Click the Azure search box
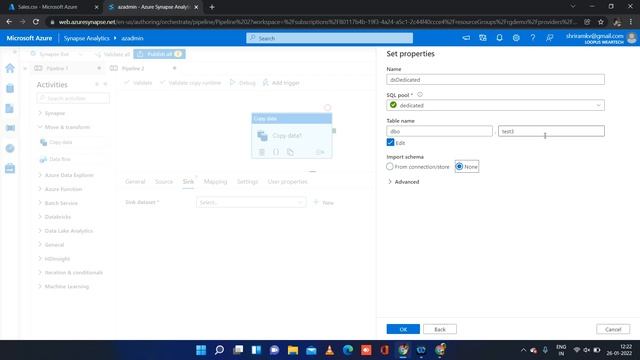640x360 pixels. pyautogui.click(x=329, y=38)
